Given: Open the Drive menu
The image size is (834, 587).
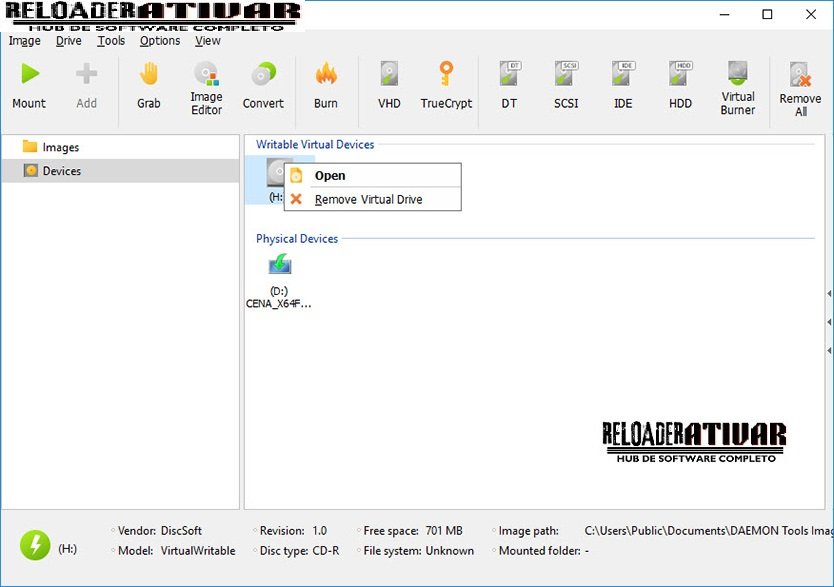Looking at the screenshot, I should [69, 41].
